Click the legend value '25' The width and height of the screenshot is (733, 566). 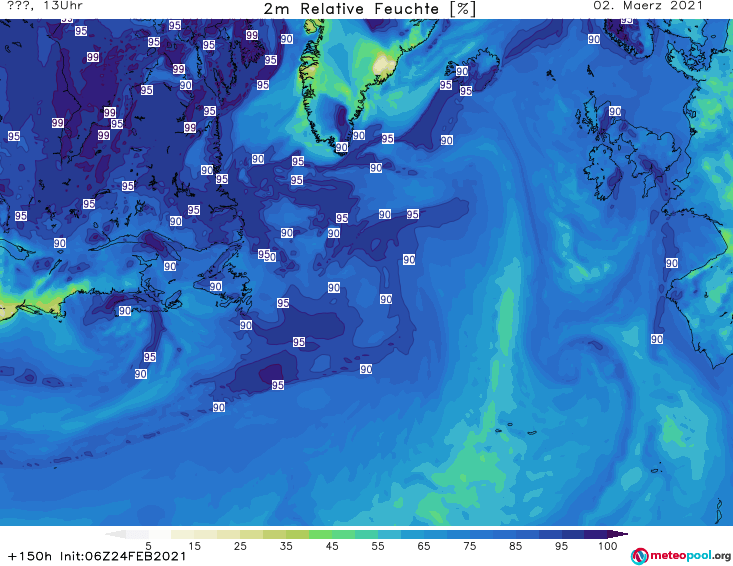pos(240,546)
